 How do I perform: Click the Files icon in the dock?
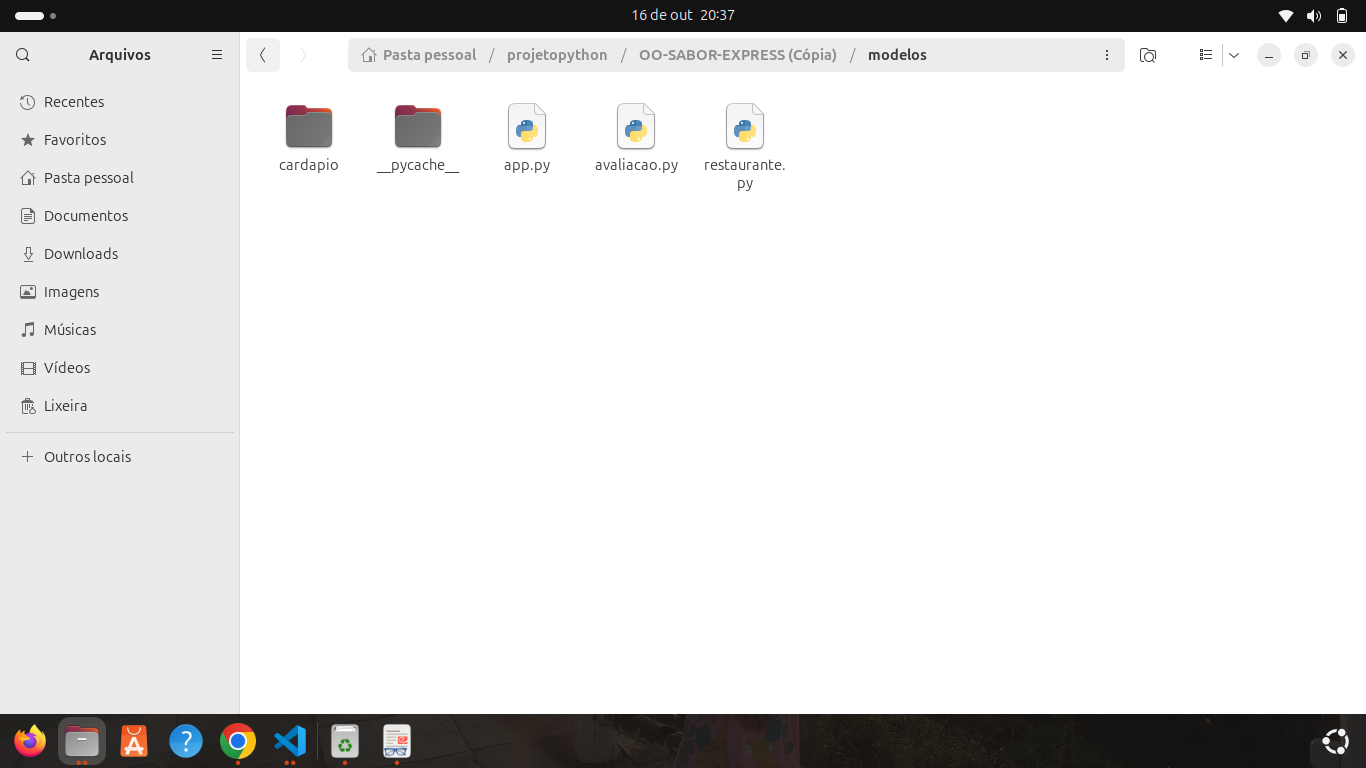point(82,741)
